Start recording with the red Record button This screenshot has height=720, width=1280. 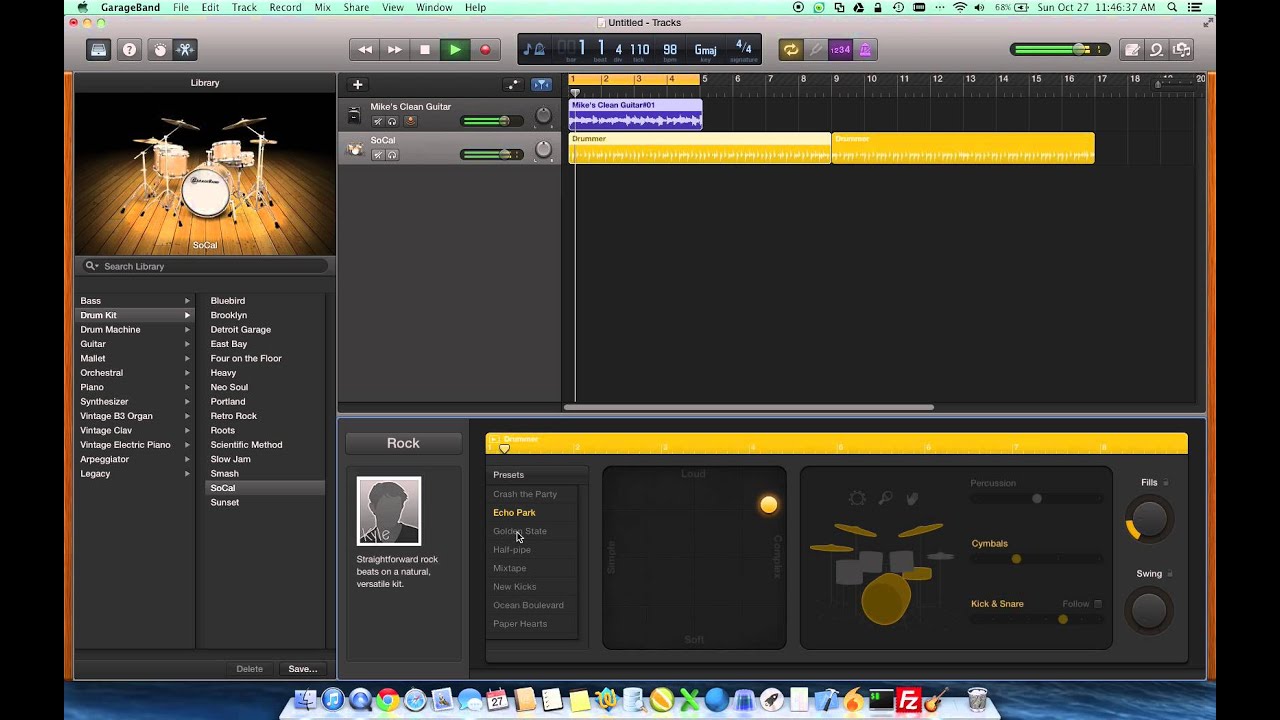point(485,50)
